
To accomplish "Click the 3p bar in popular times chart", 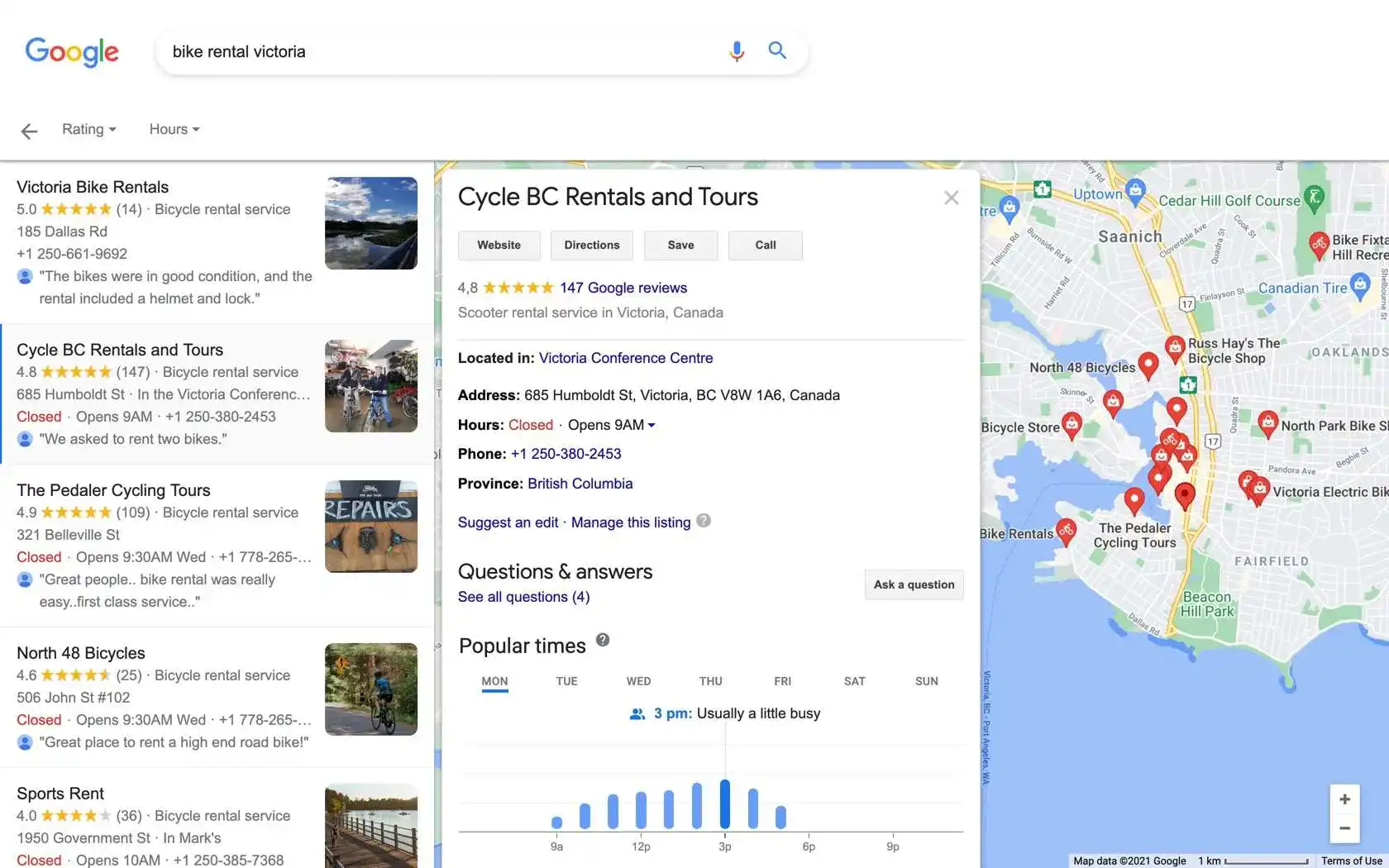I will [725, 804].
